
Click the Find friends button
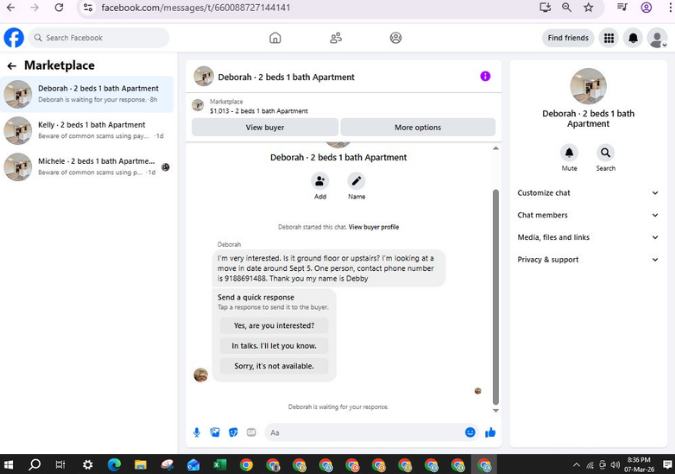point(568,38)
